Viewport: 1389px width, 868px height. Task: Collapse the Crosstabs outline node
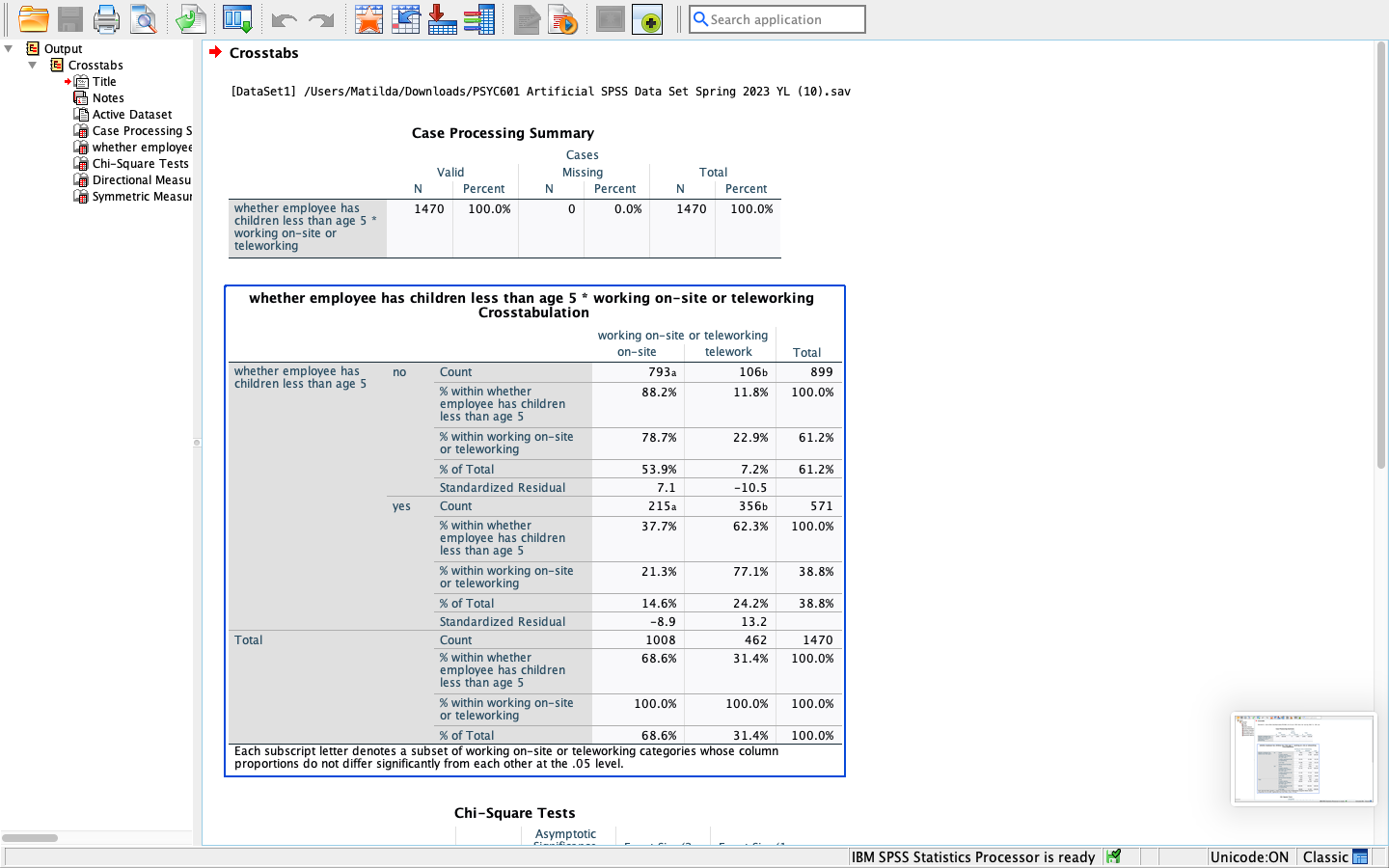pyautogui.click(x=33, y=65)
